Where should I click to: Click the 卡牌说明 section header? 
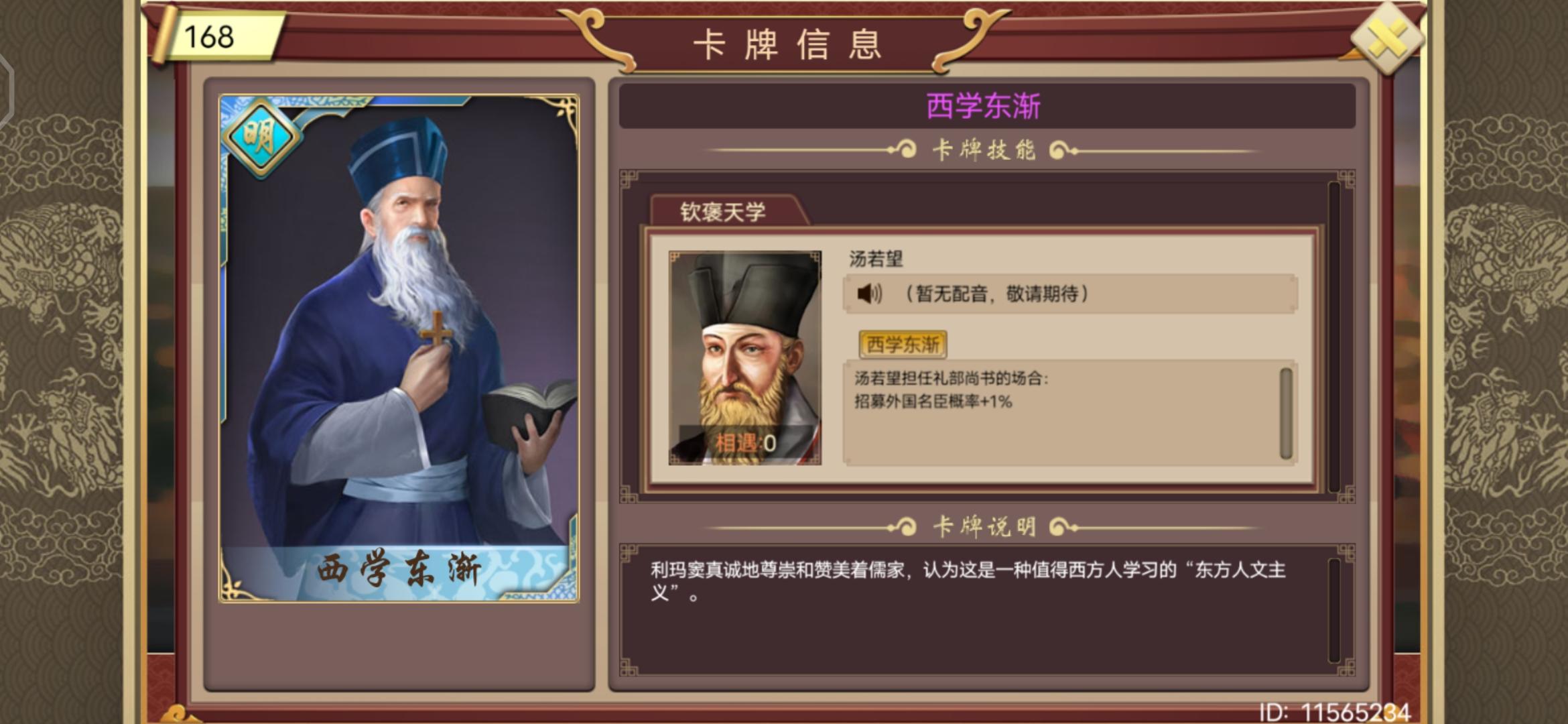984,527
